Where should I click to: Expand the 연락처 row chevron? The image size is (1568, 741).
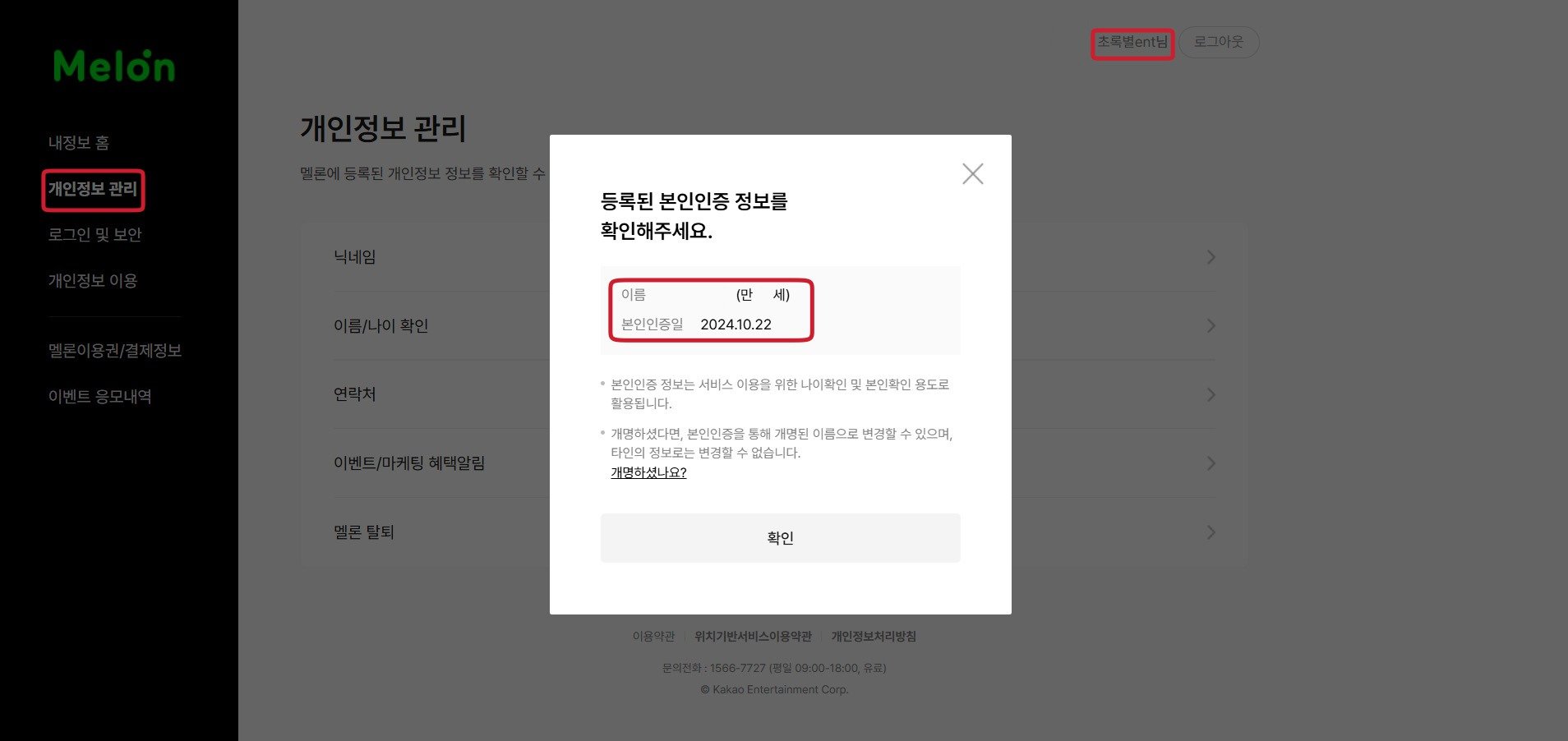click(x=1211, y=395)
